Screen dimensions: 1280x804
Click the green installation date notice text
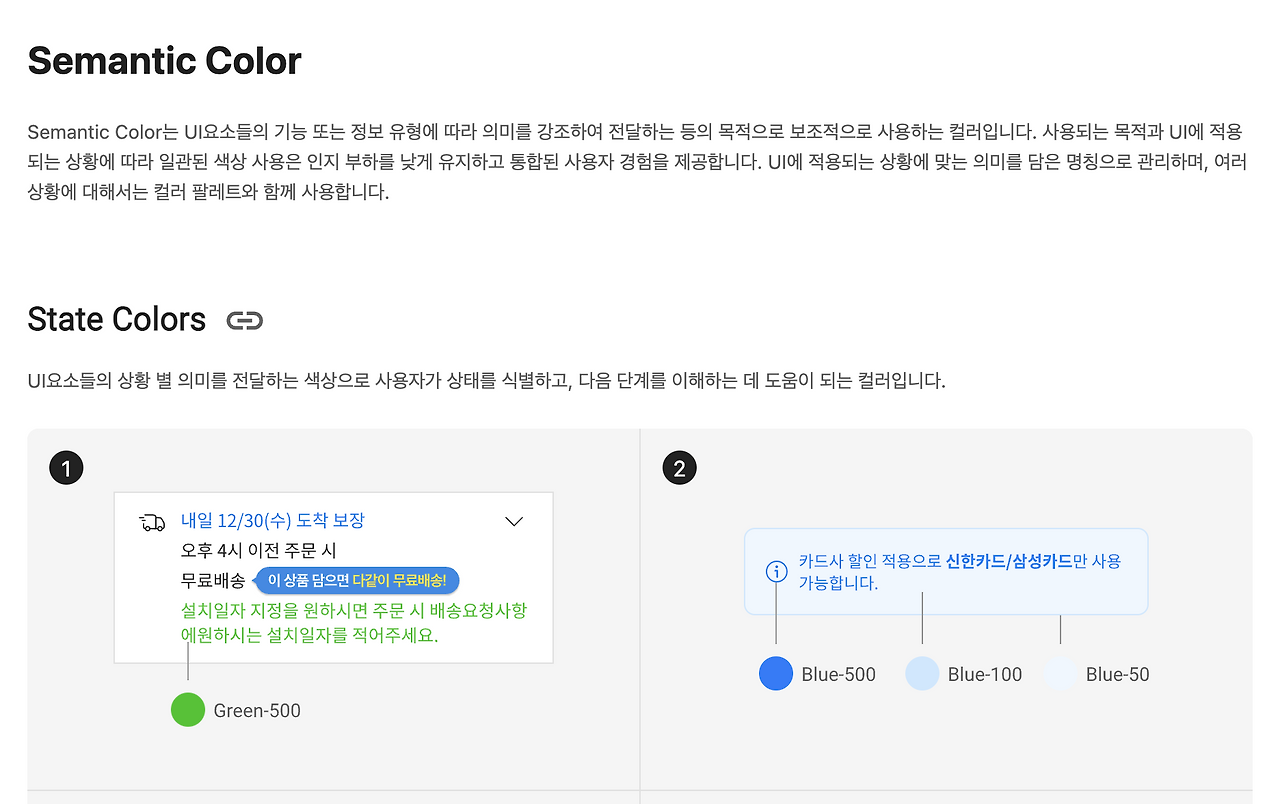[x=353, y=623]
